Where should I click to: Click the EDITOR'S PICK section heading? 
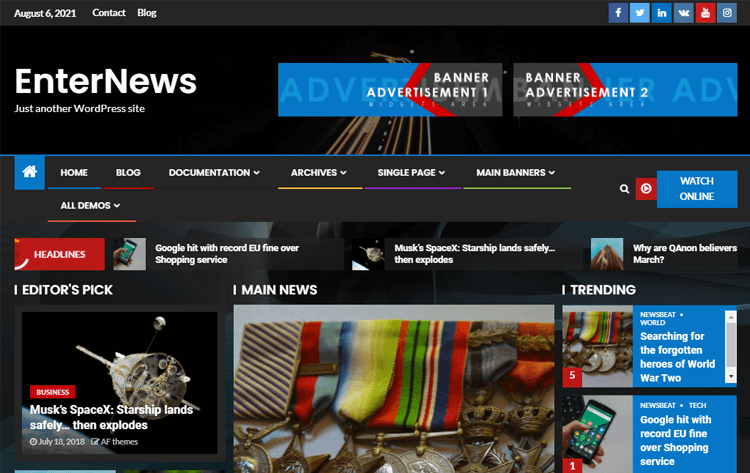[67, 290]
